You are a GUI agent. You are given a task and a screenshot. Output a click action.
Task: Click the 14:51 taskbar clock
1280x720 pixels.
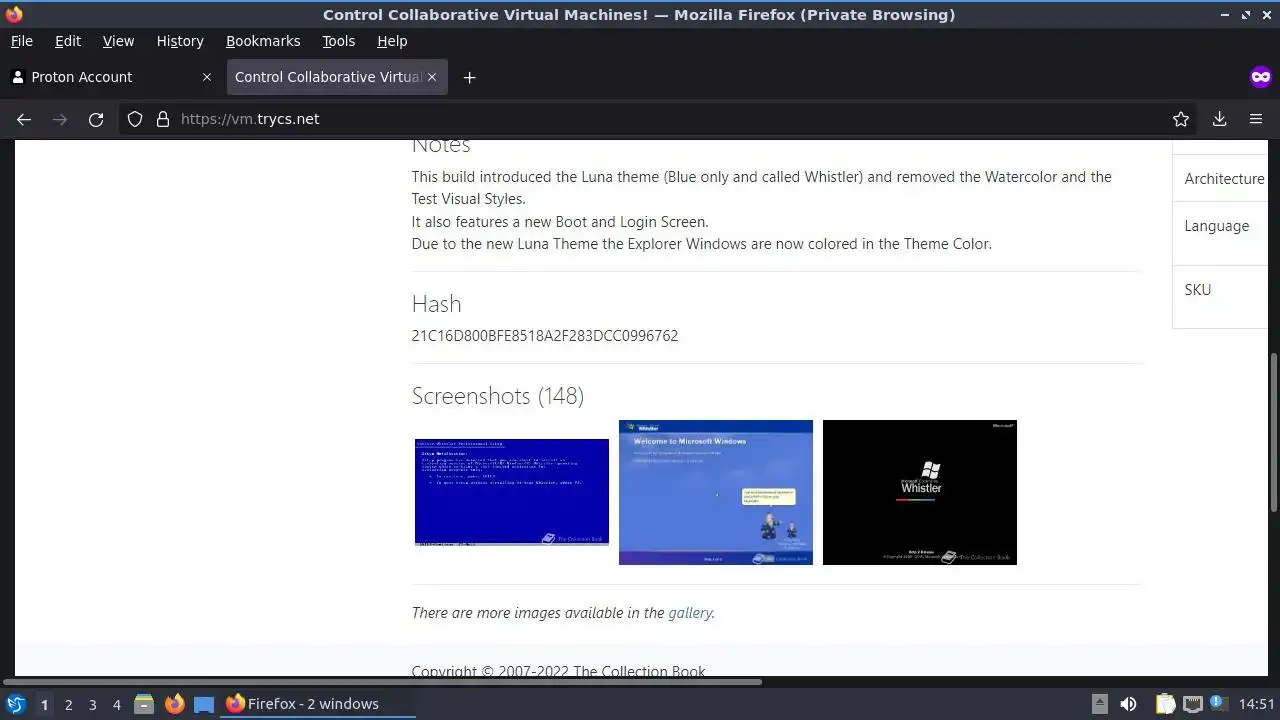(x=1257, y=704)
